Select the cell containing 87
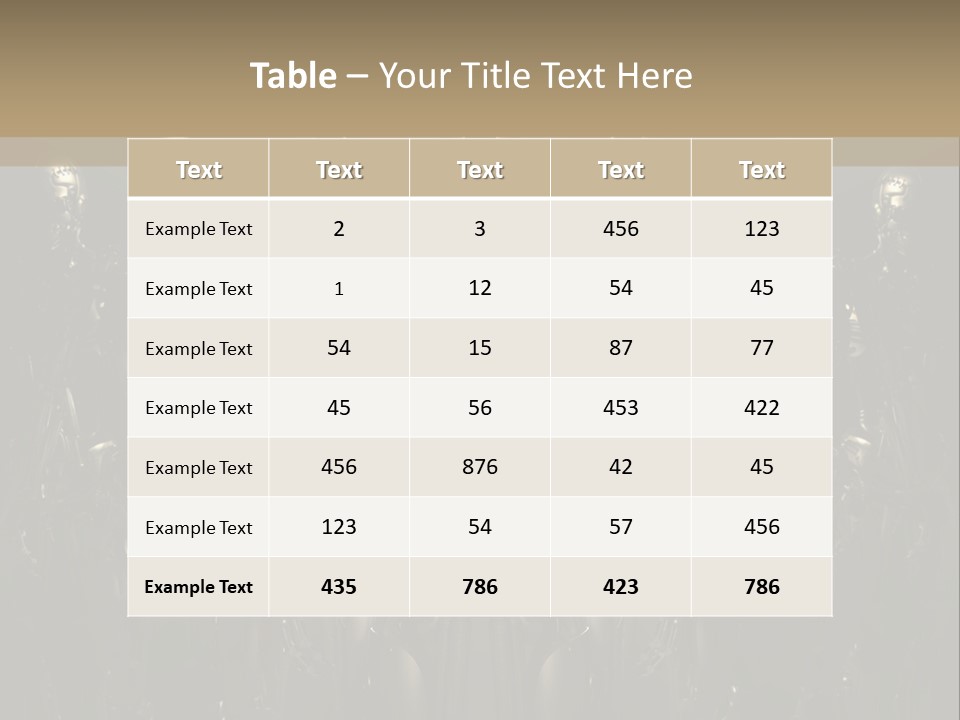The width and height of the screenshot is (960, 720). point(621,347)
